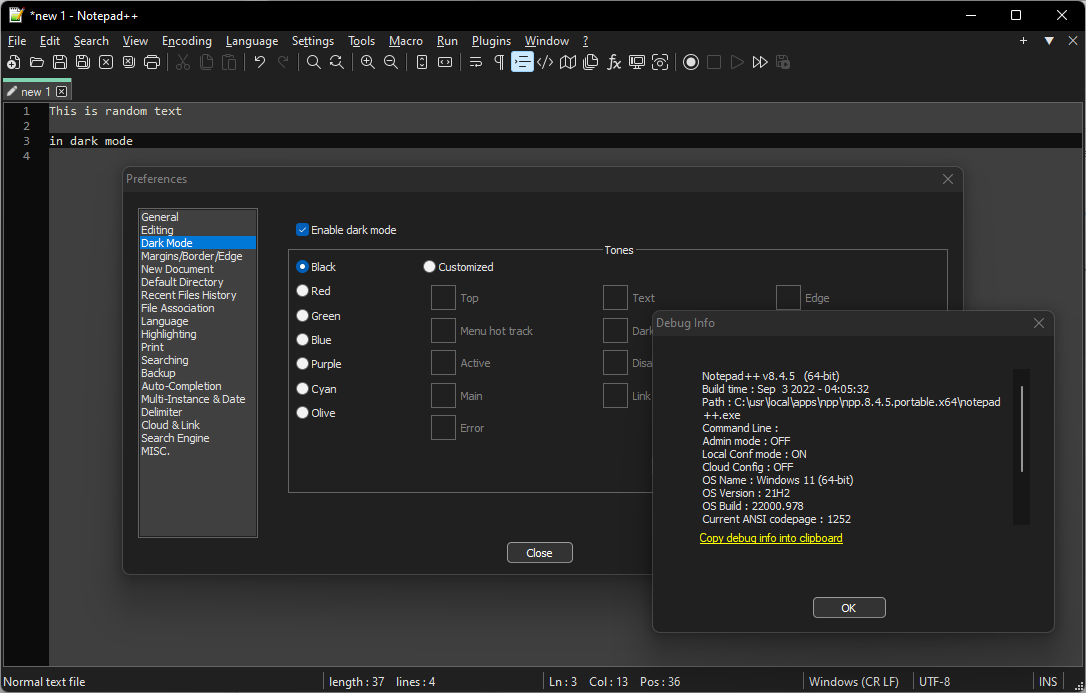1086x693 pixels.
Task: Open the Plugins menu
Action: coord(491,41)
